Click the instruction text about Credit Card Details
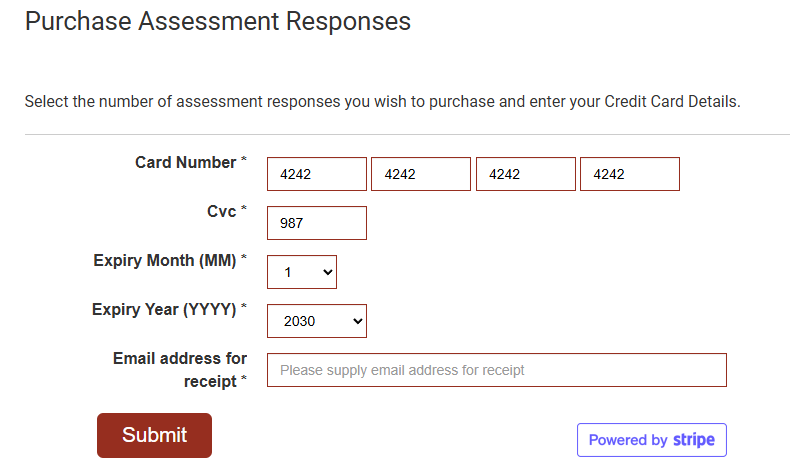803x472 pixels. click(x=382, y=101)
